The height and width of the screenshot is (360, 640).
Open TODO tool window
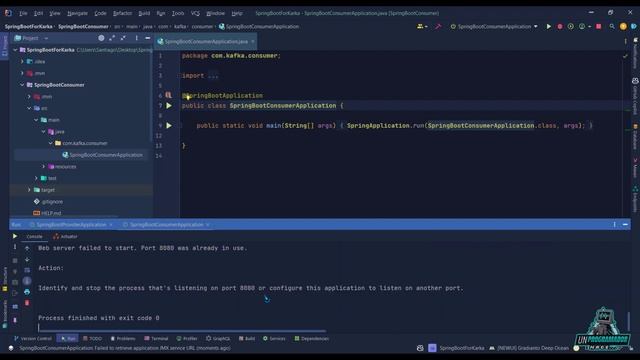[x=92, y=338]
